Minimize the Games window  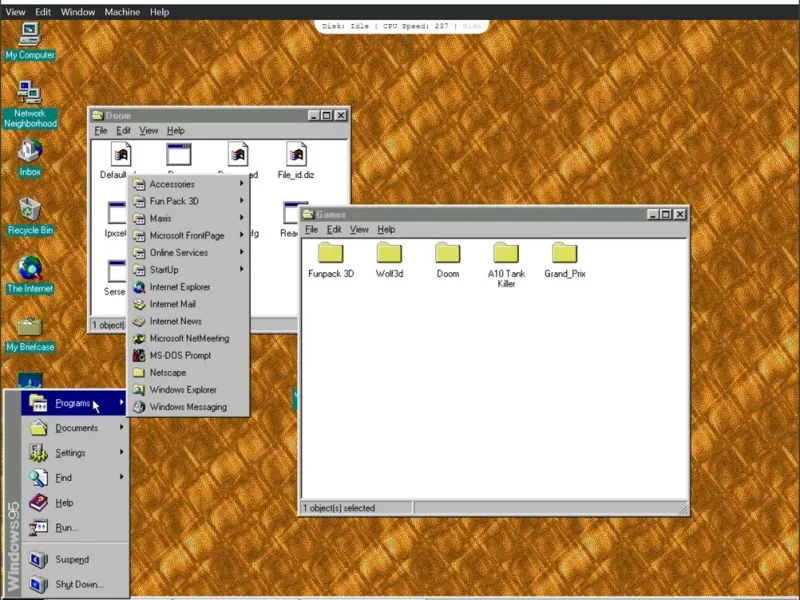pyautogui.click(x=653, y=214)
